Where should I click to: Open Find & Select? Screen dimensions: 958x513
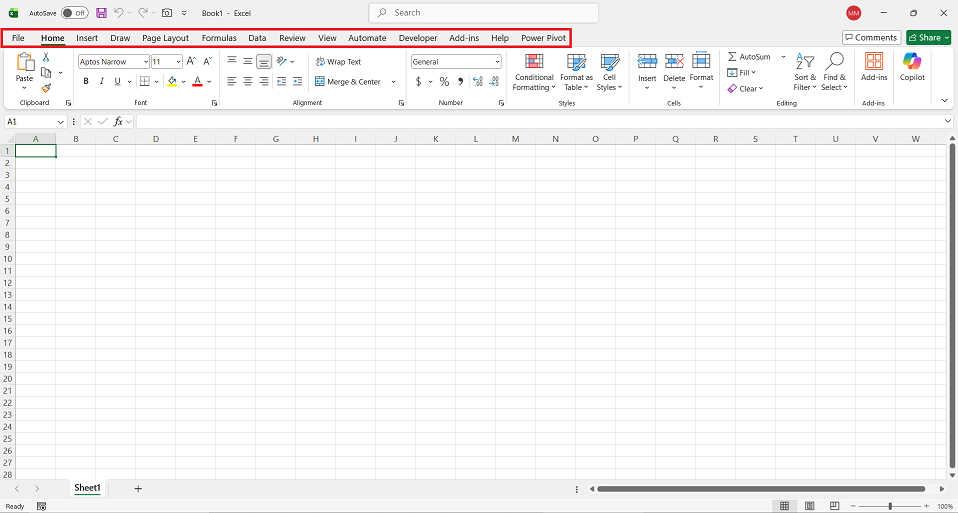834,72
